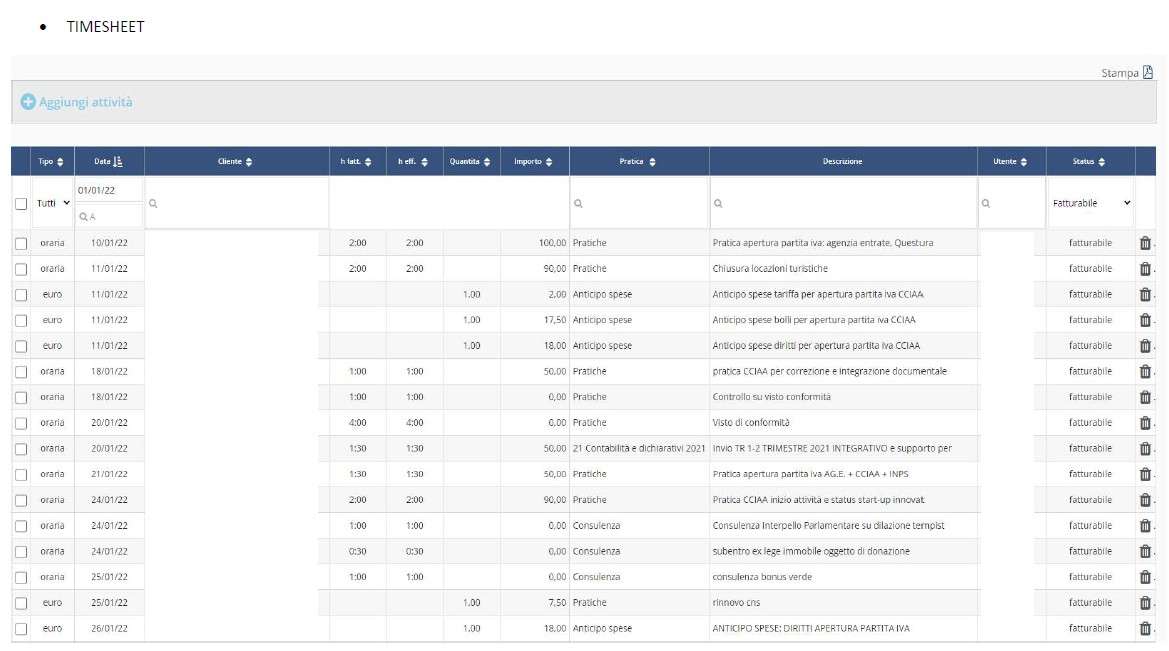Open the Tutti type filter dropdown
The image size is (1169, 651).
click(53, 203)
